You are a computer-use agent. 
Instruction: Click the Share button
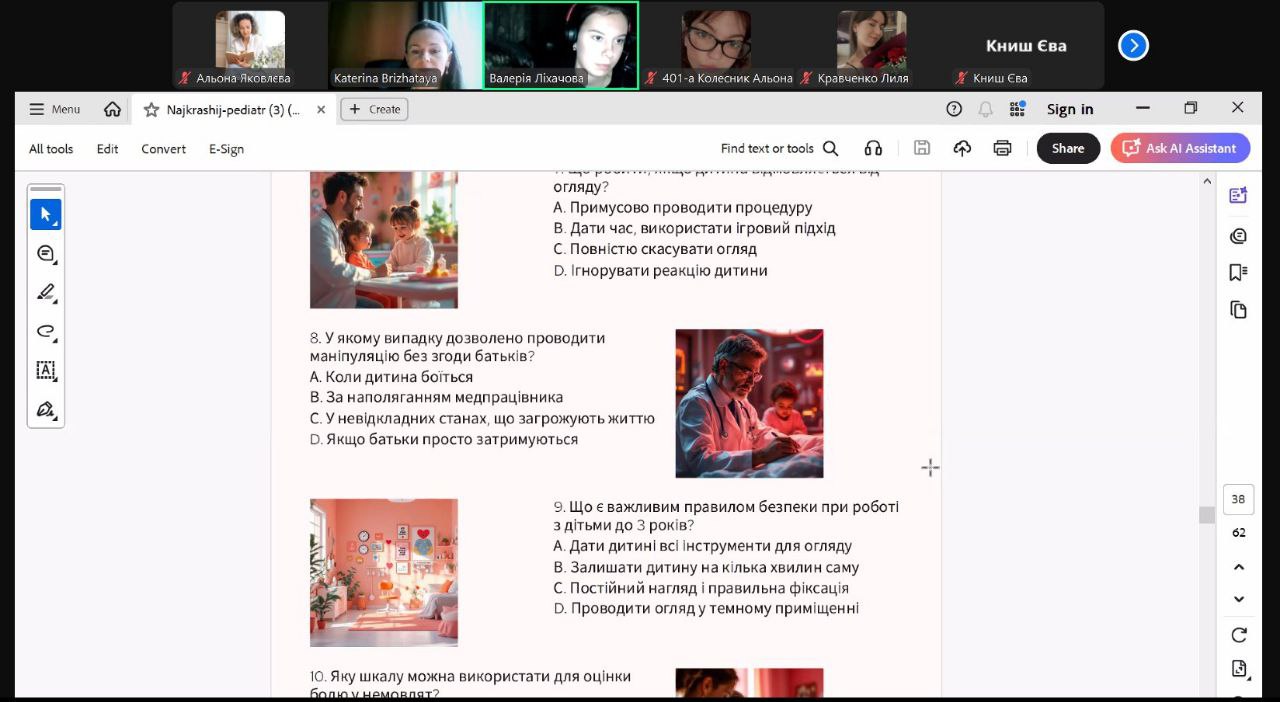click(x=1067, y=148)
